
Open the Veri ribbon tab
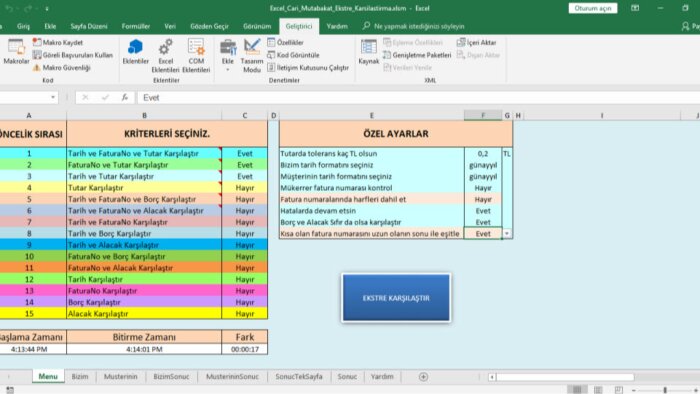170,26
